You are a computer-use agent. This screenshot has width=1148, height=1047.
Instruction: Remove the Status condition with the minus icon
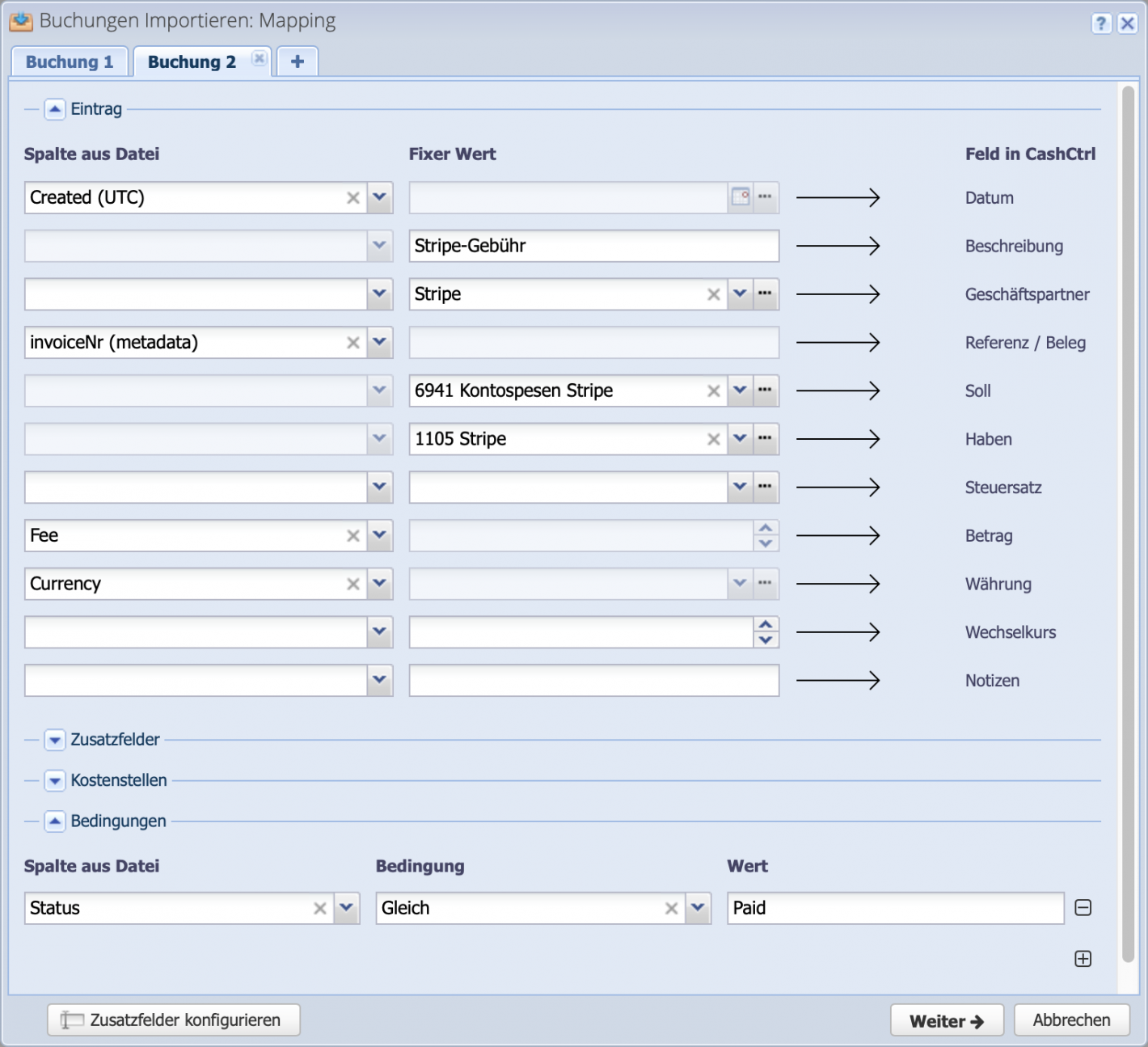(1083, 908)
